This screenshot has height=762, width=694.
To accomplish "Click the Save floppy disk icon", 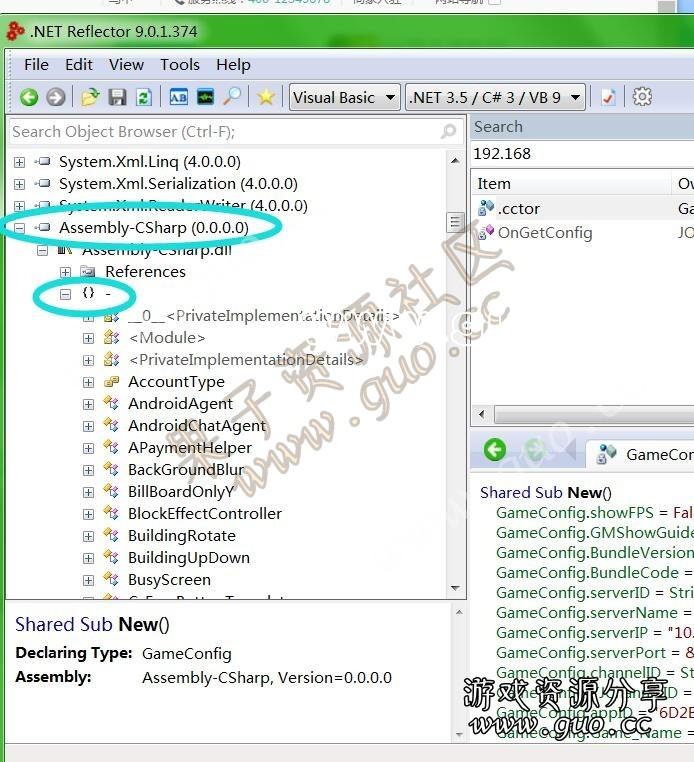I will [117, 97].
